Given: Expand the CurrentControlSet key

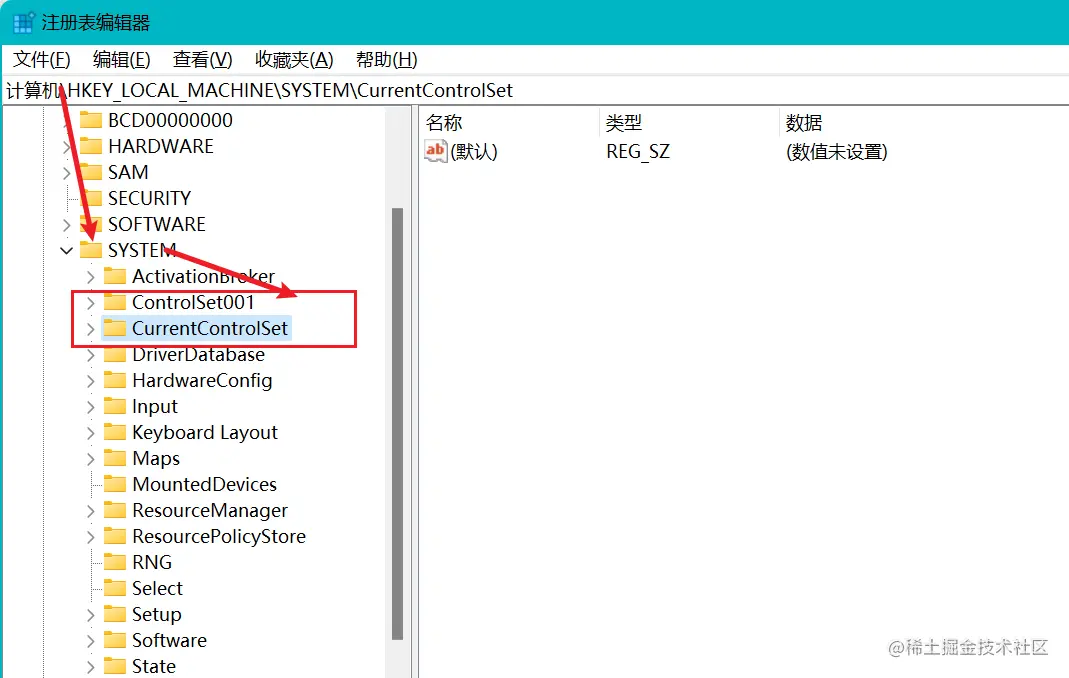Looking at the screenshot, I should click(x=91, y=329).
